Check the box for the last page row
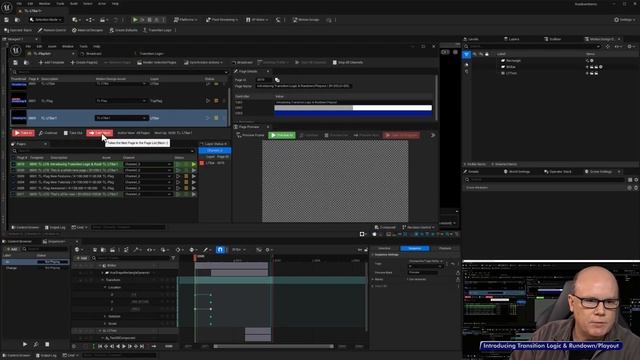The image size is (640, 360). tap(13, 194)
